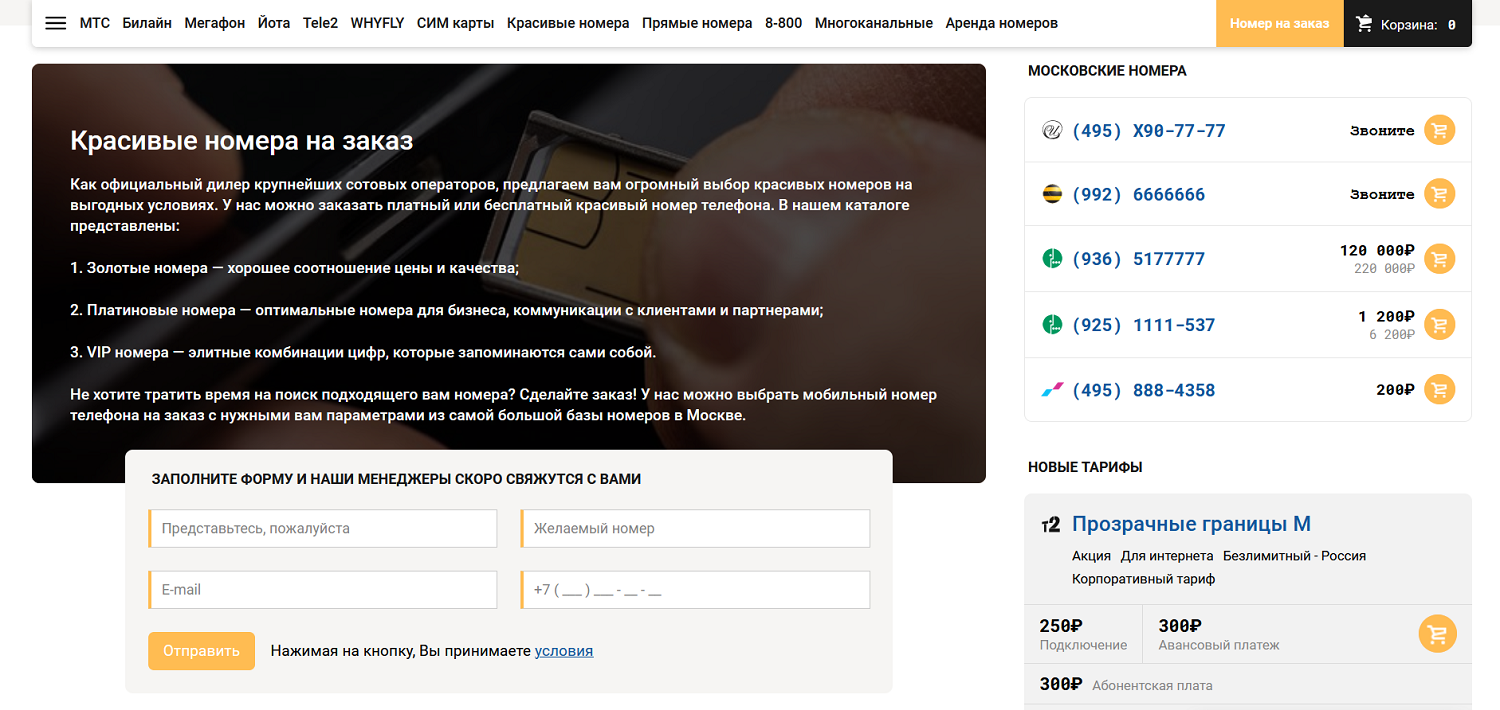
Task: Open the 8-800 numbers page
Action: pyautogui.click(x=783, y=23)
